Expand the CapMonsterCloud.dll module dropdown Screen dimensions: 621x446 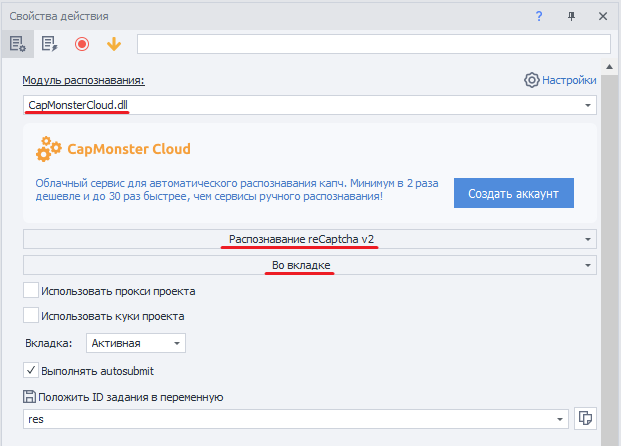586,105
